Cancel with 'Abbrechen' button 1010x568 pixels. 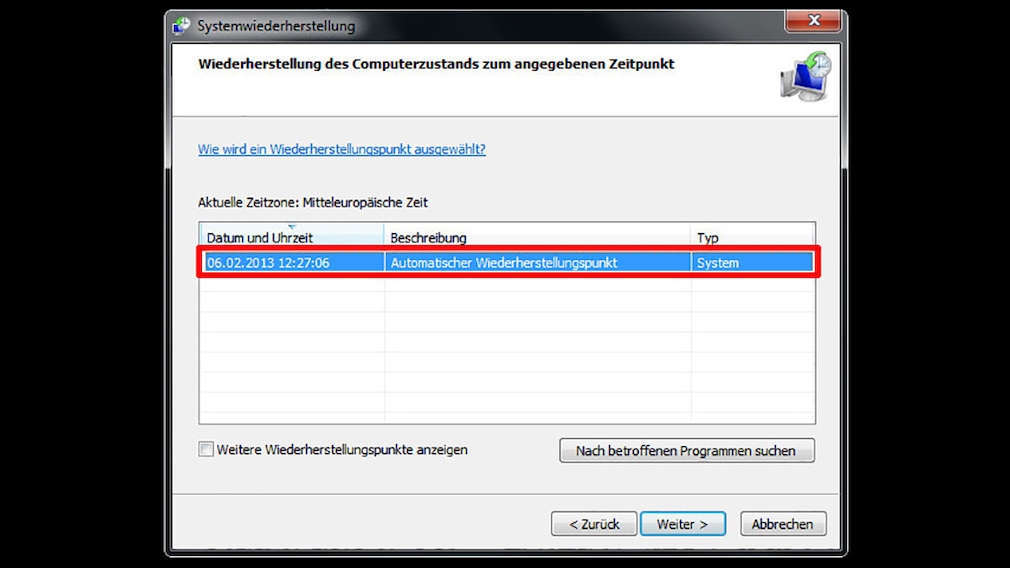coord(783,524)
